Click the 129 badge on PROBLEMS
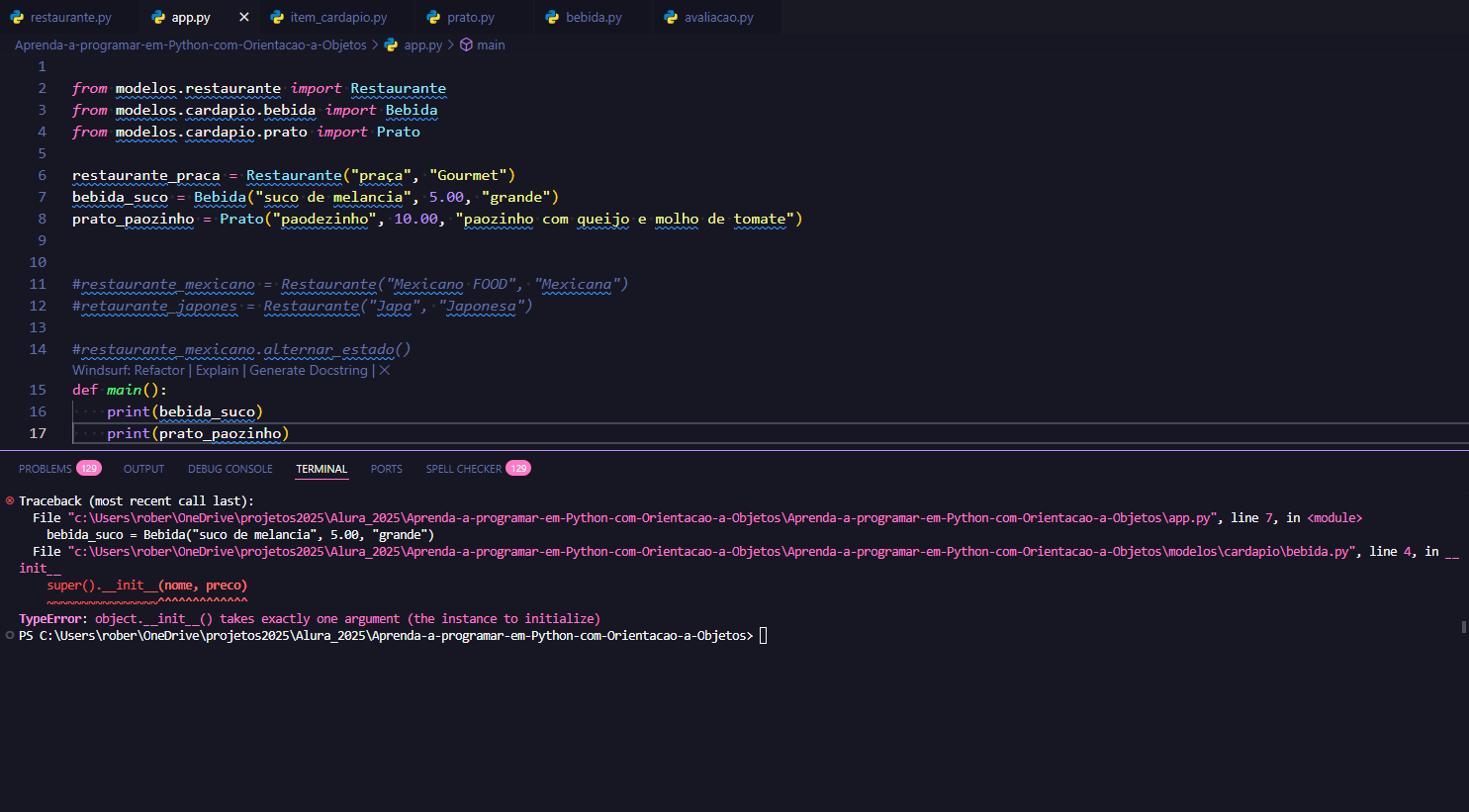The width and height of the screenshot is (1469, 812). click(x=89, y=469)
